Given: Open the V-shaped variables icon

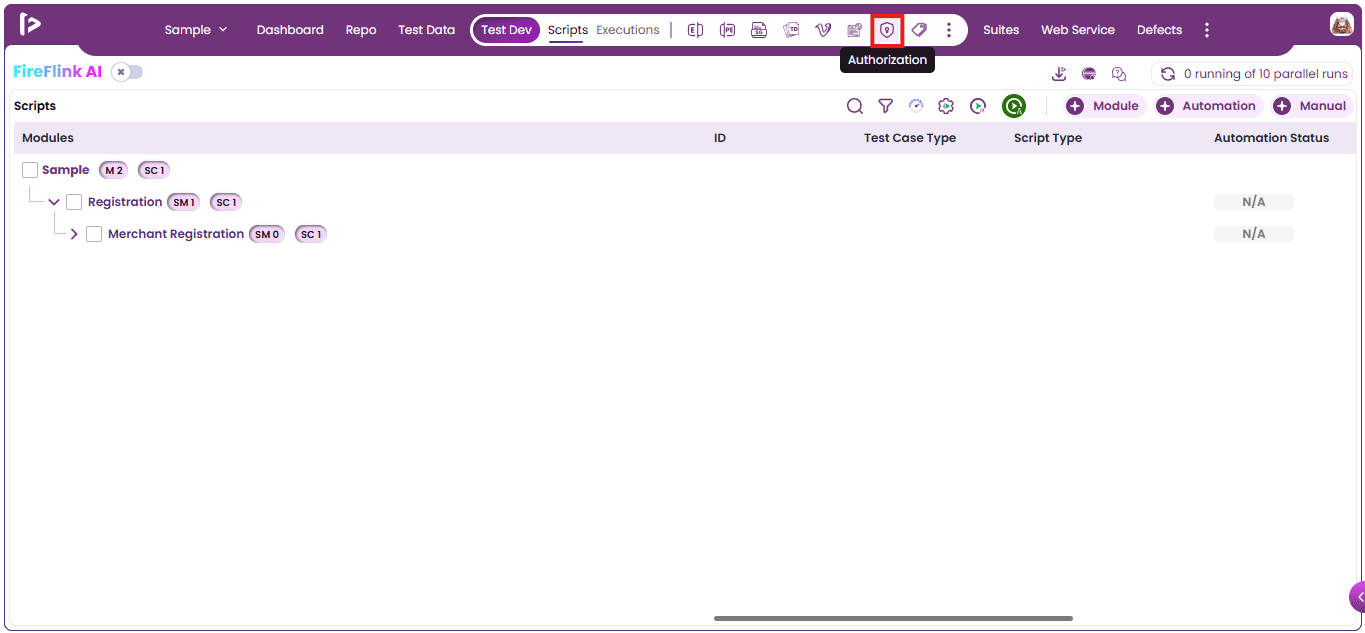Looking at the screenshot, I should [823, 30].
